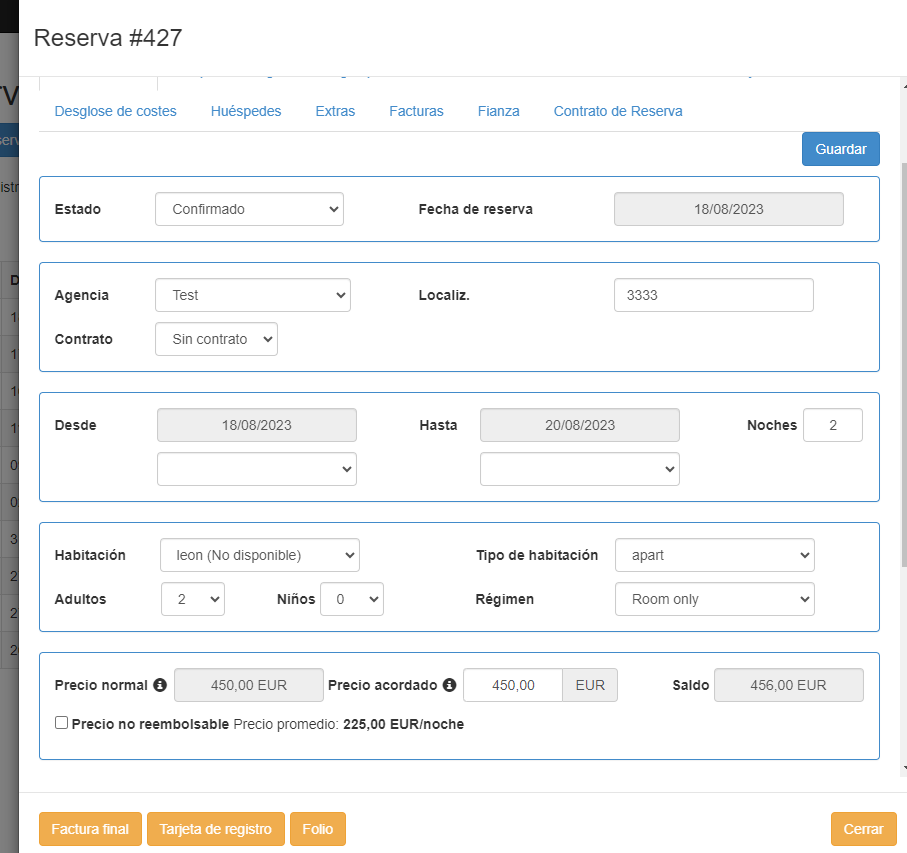Click the Precio normal field 450,00 EUR

pos(249,685)
